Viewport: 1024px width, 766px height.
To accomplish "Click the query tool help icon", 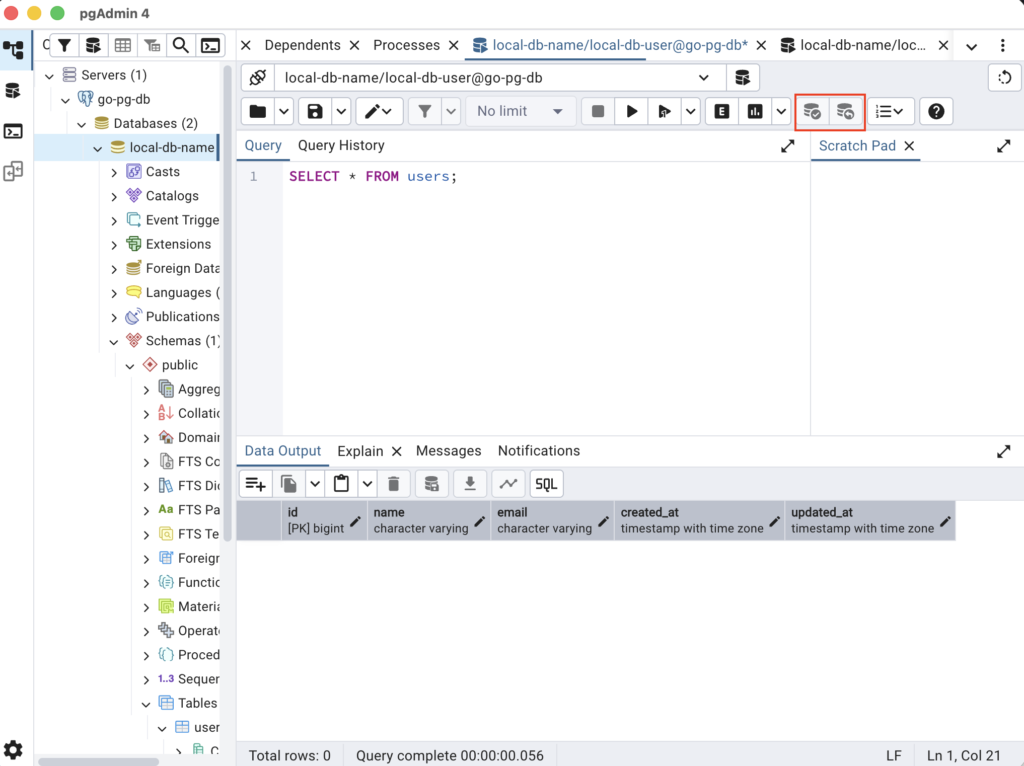I will coord(936,111).
